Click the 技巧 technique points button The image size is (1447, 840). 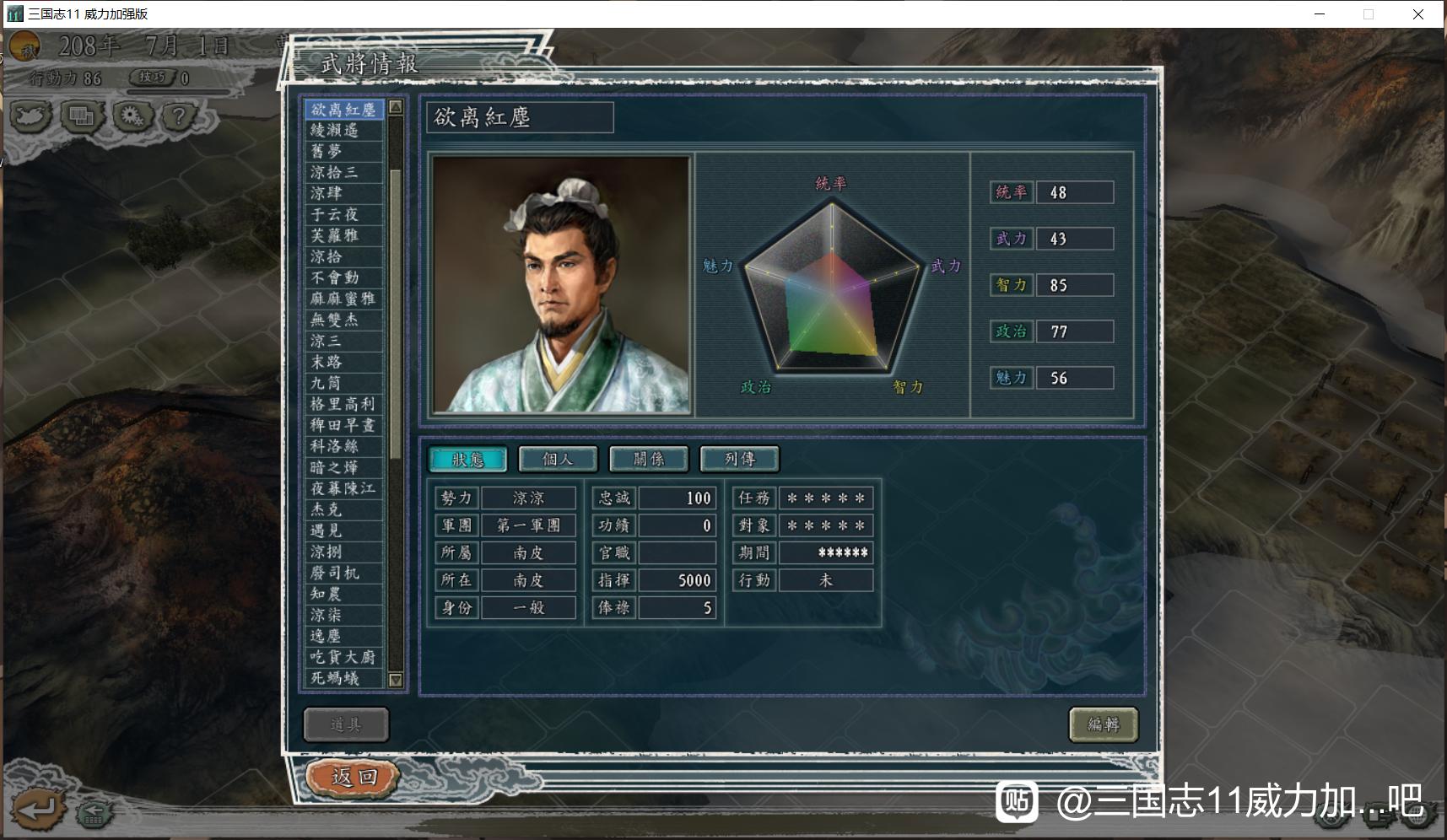click(153, 78)
